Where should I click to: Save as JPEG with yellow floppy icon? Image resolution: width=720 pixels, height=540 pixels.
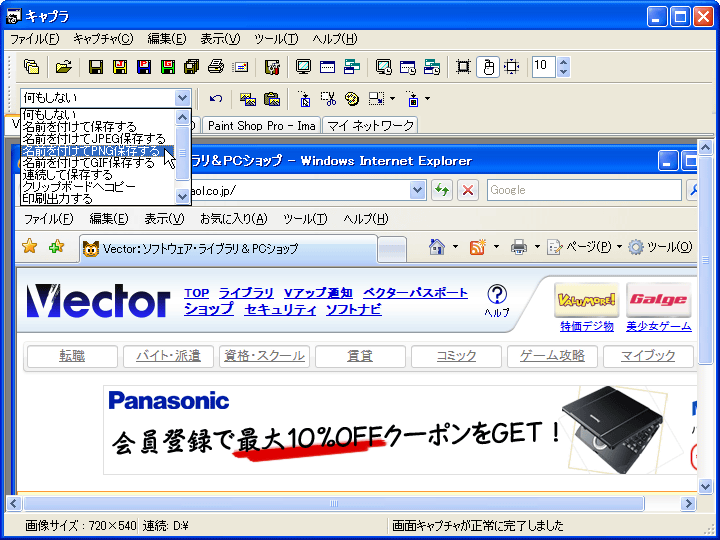[120, 67]
